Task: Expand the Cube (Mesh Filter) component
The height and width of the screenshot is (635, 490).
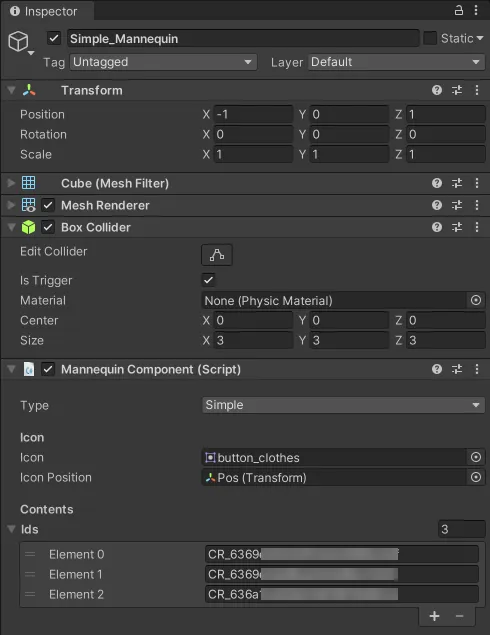Action: (11, 183)
